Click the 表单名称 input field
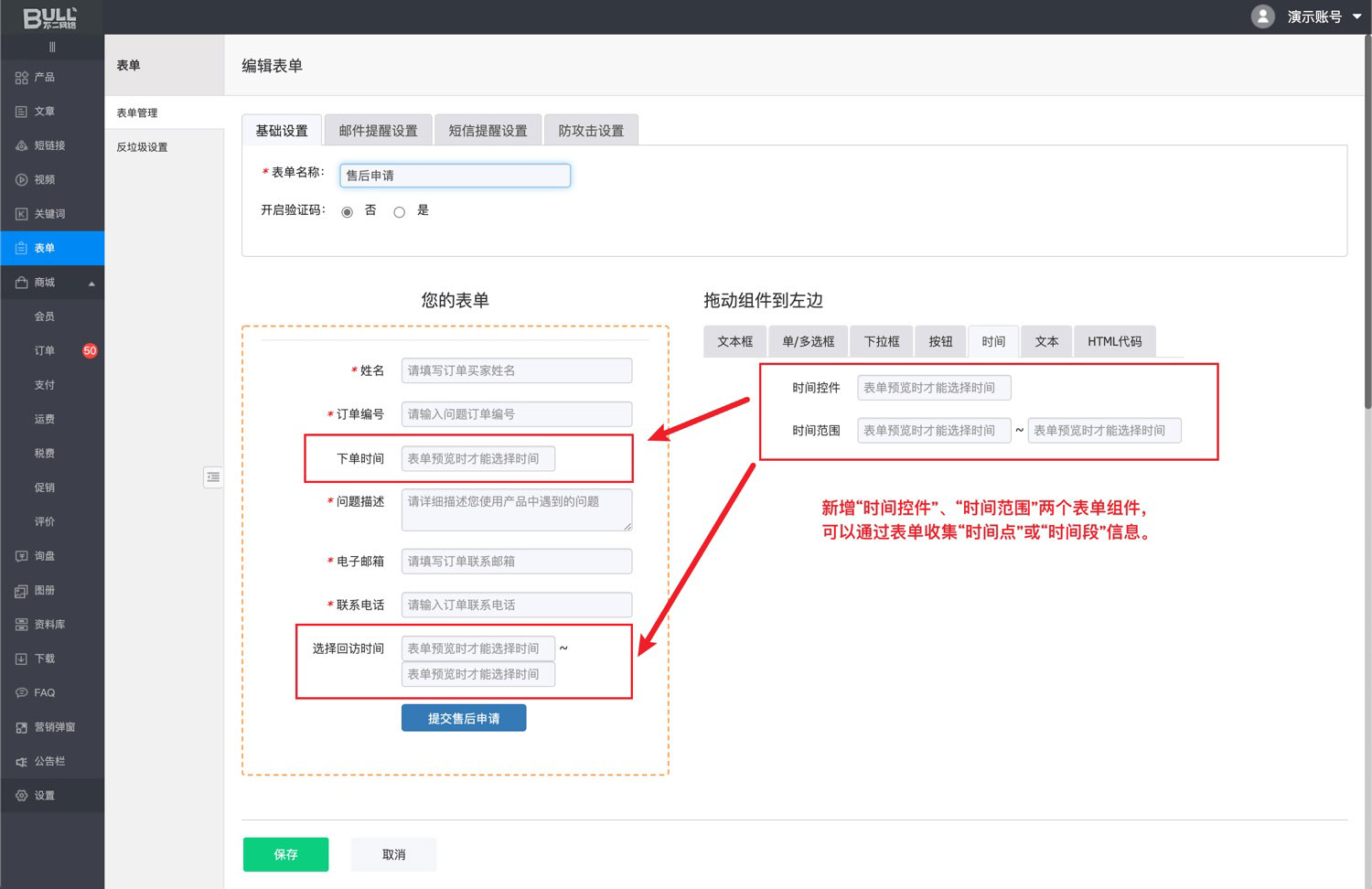Image resolution: width=1372 pixels, height=889 pixels. [455, 176]
